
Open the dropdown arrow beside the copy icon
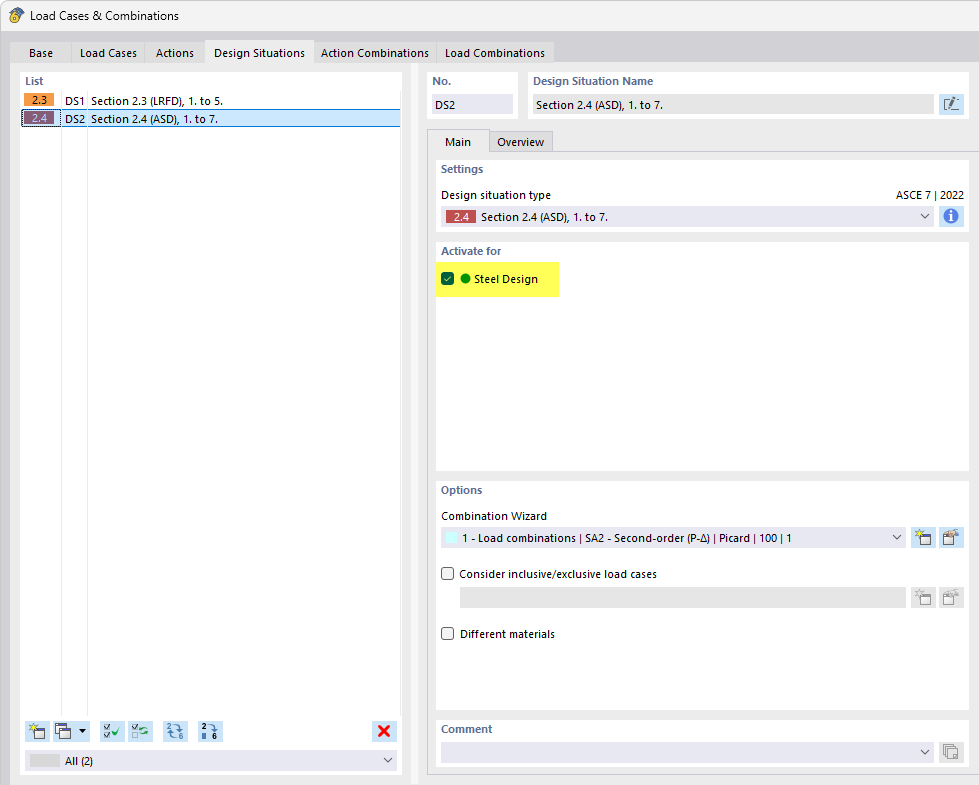pos(82,731)
